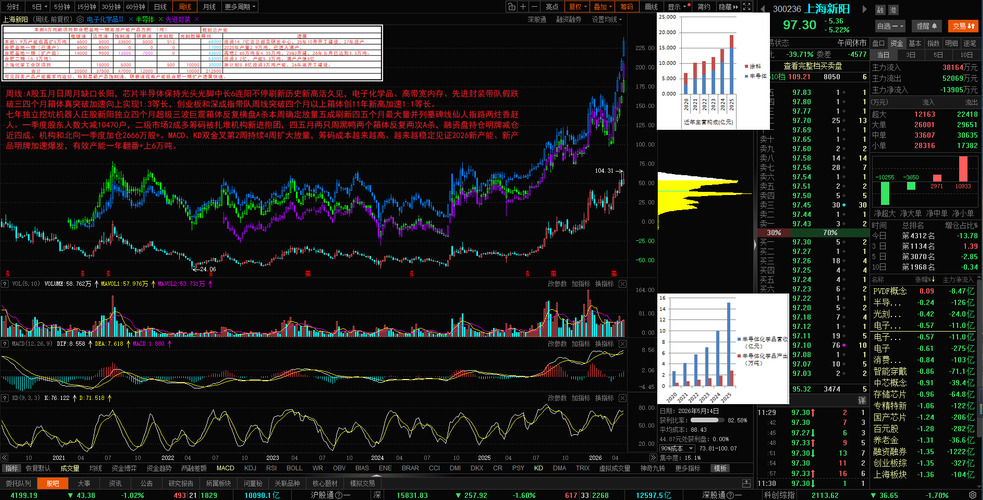
Task: Click the 提醒 alert button
Action: coord(926,26)
